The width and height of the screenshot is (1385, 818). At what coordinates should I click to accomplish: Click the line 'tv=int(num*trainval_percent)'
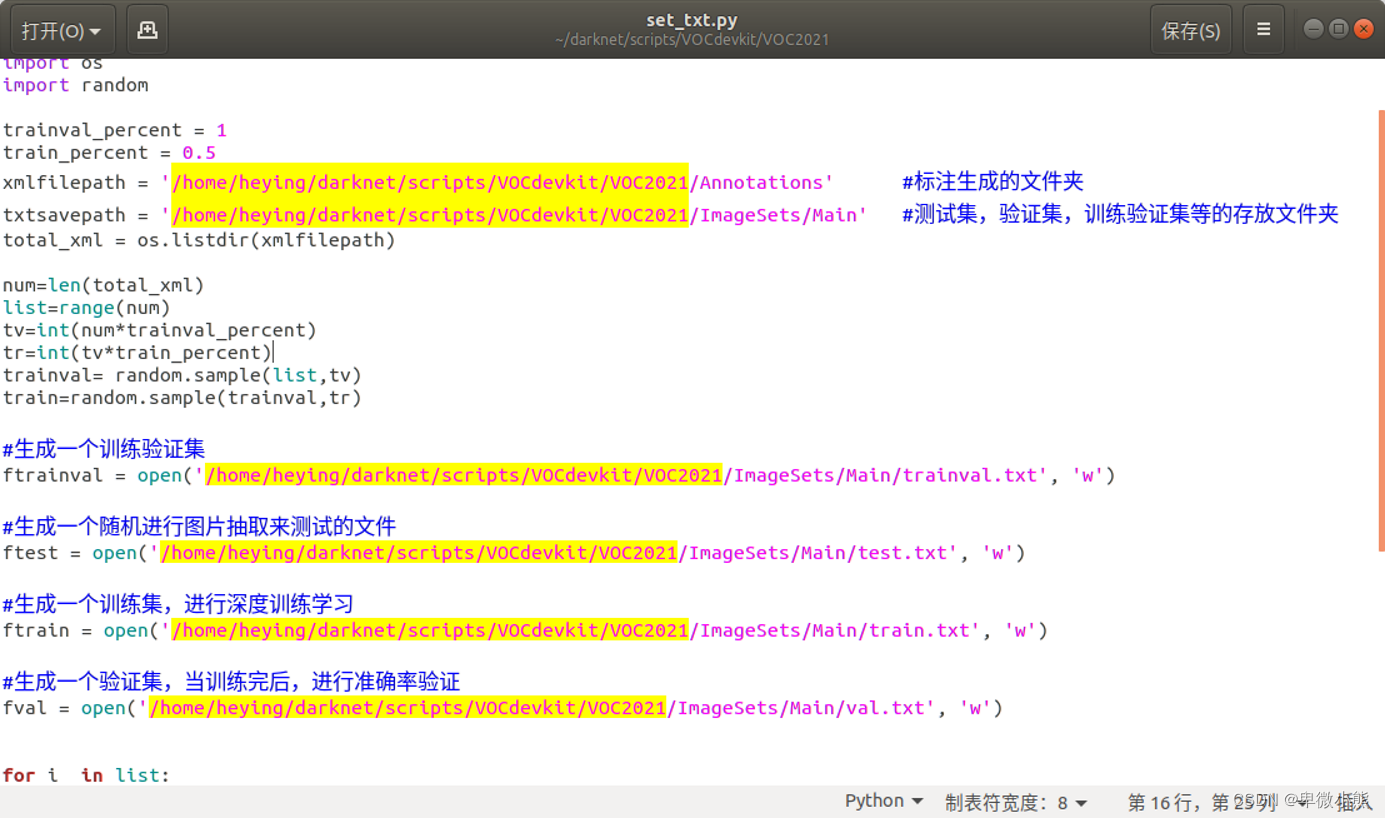tap(160, 330)
